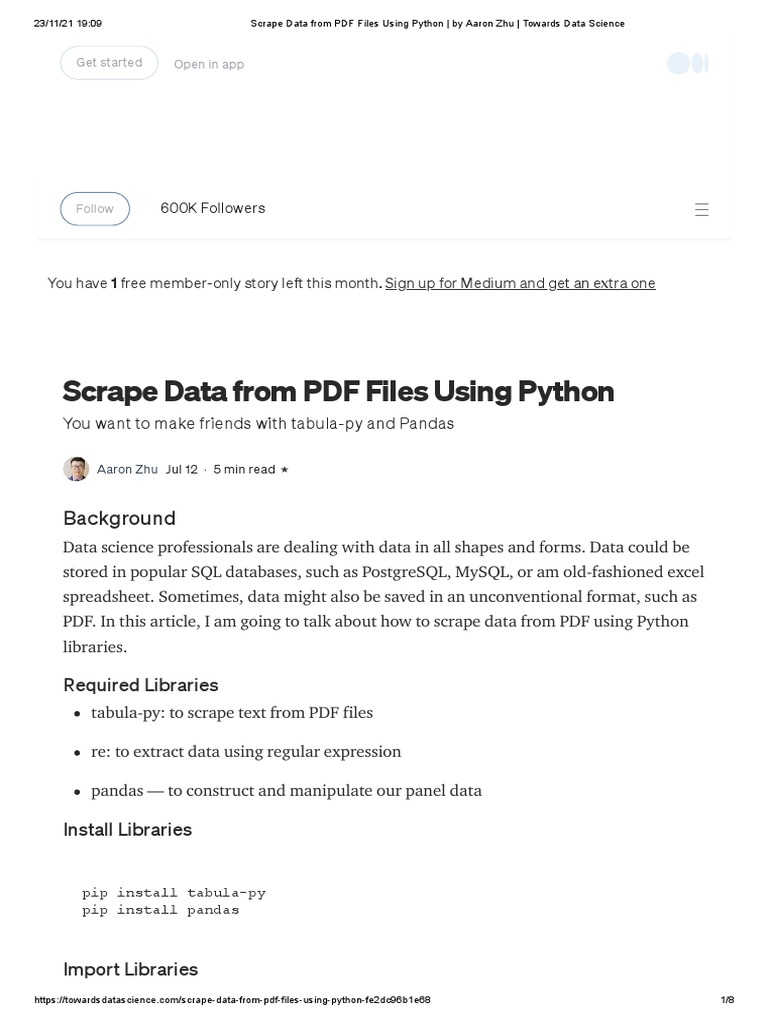This screenshot has height=1024, width=768.
Task: View the 600K Followers count
Action: (x=213, y=208)
